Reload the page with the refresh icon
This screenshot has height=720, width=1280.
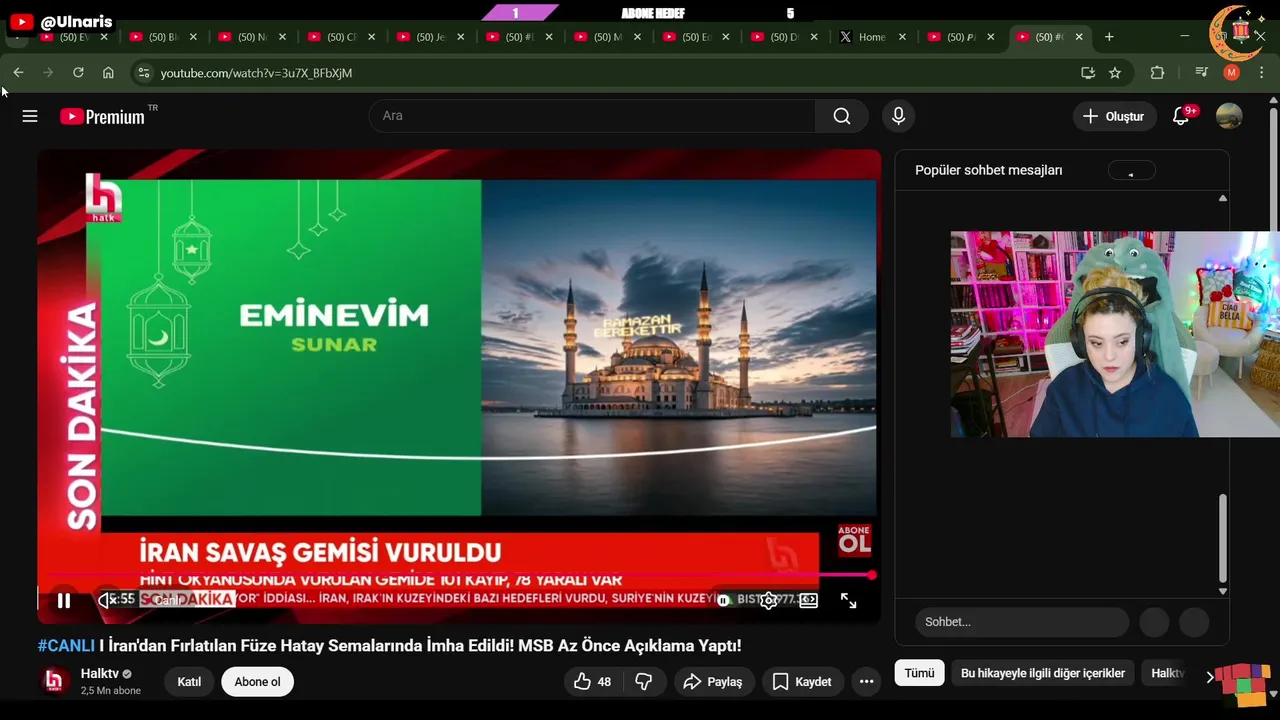[78, 73]
